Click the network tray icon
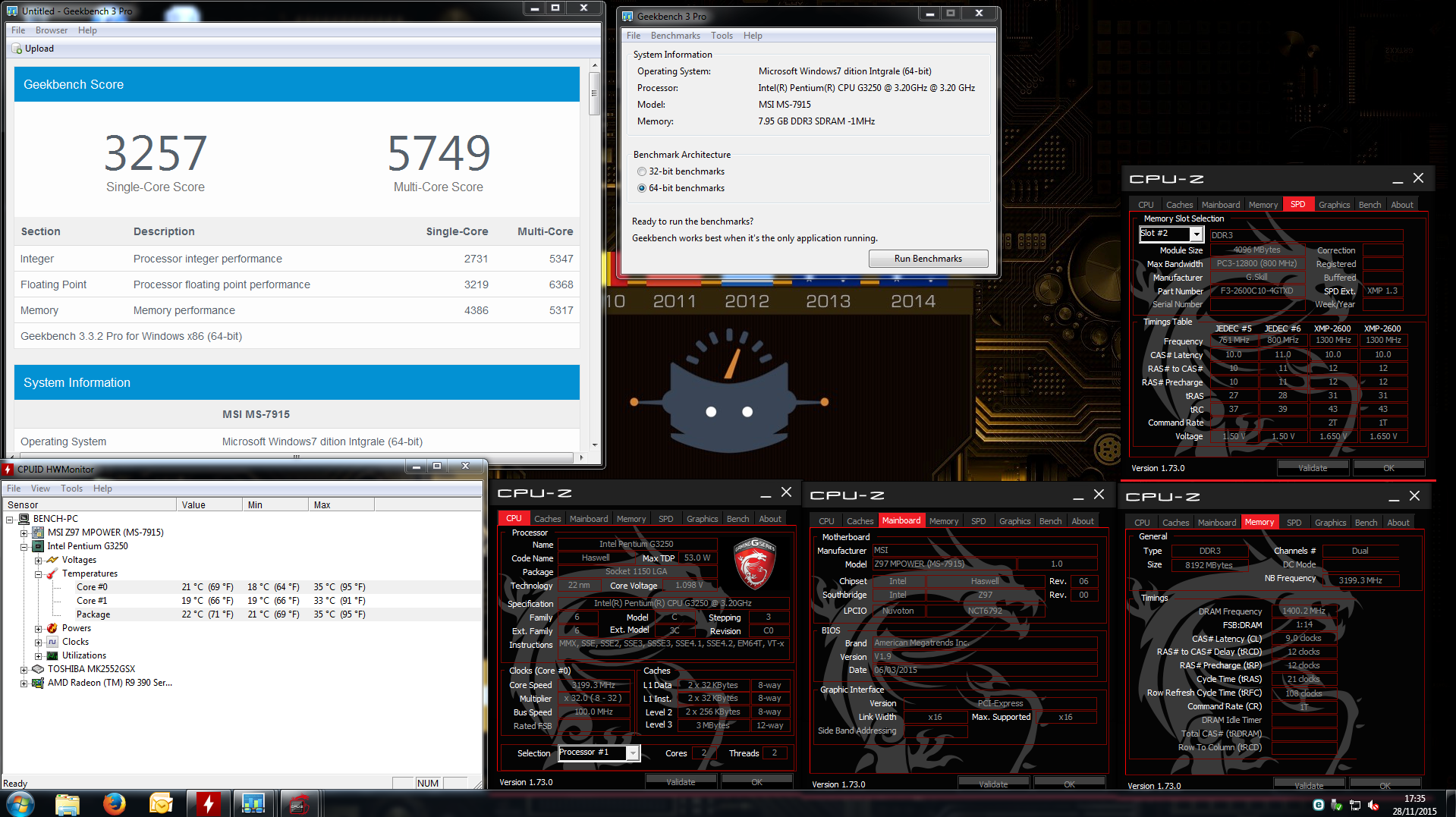The width and height of the screenshot is (1456, 817). pos(1355,805)
